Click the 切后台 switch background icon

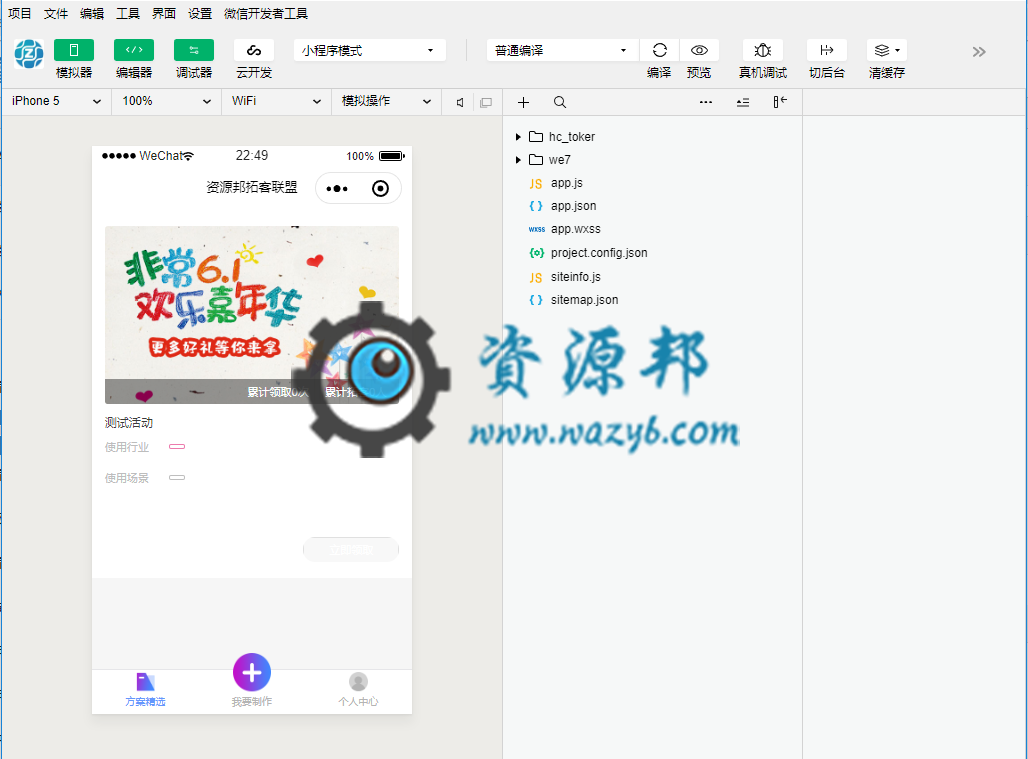(x=827, y=50)
